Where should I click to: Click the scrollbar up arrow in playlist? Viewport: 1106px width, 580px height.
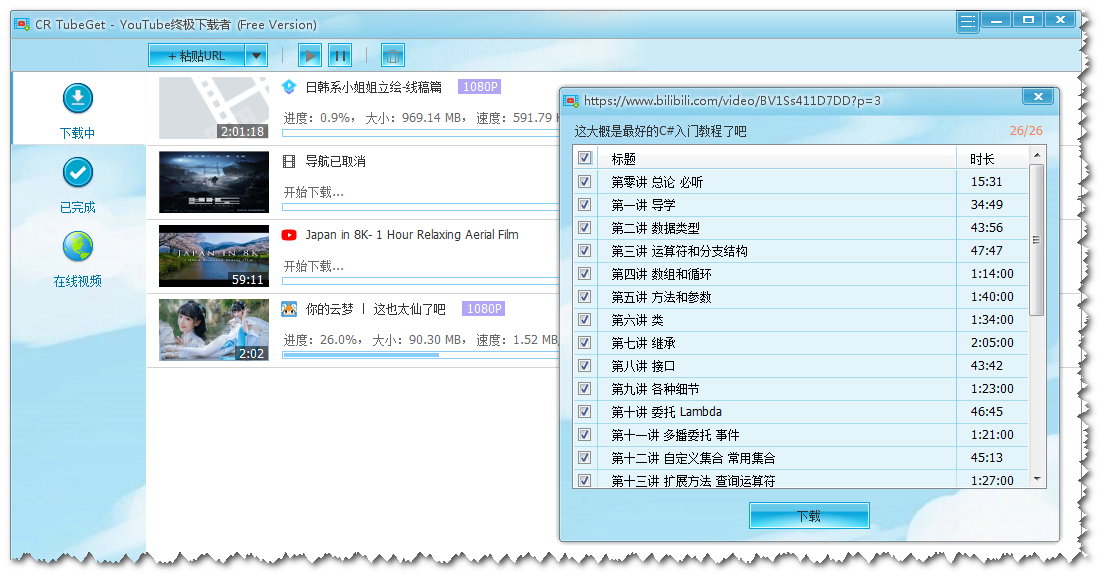coord(1037,155)
